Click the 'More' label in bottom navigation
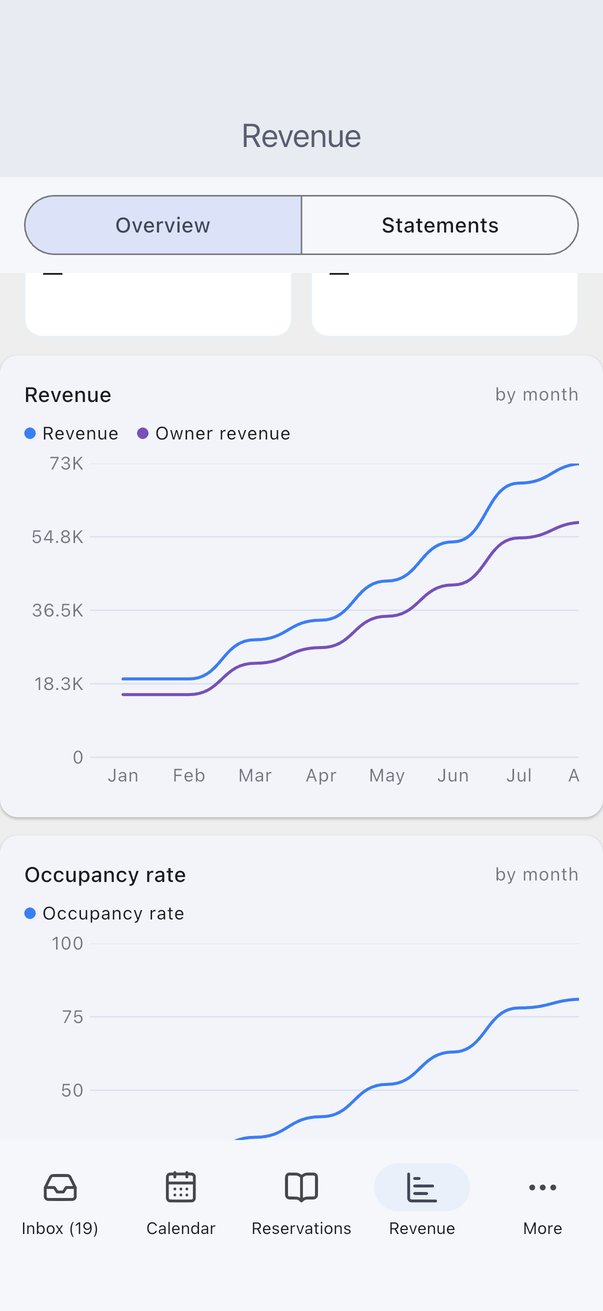Image resolution: width=603 pixels, height=1311 pixels. tap(542, 1228)
